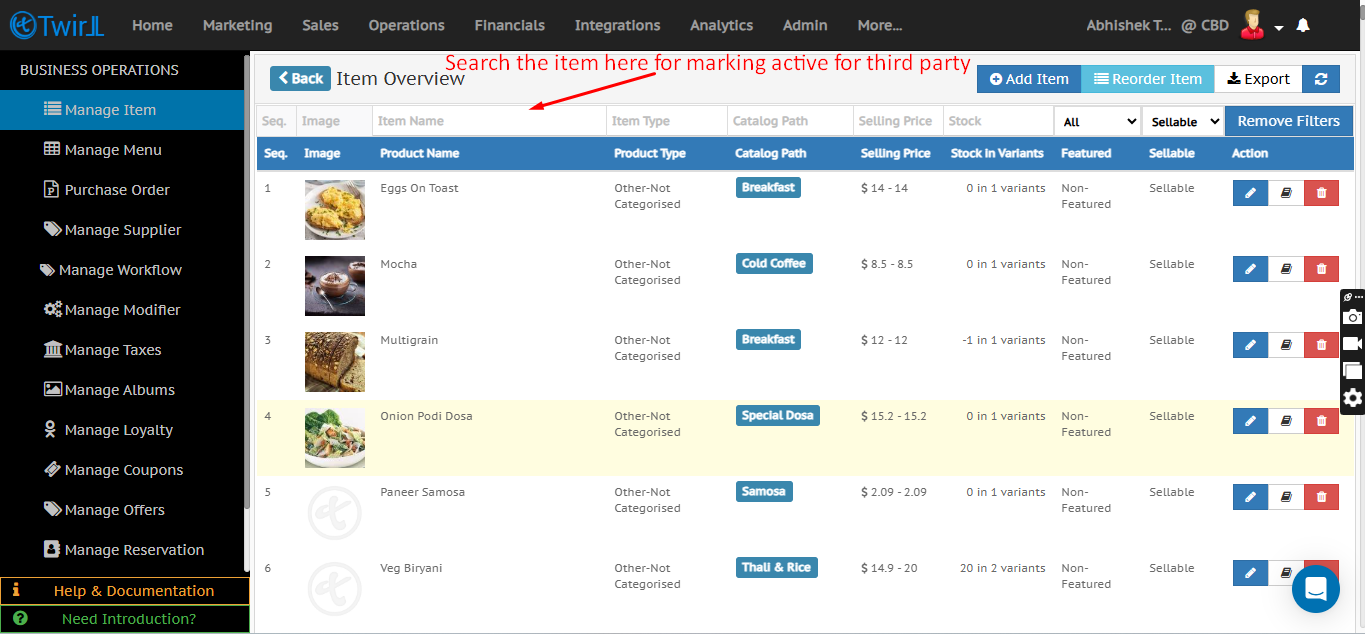
Task: Open the chat support bubble icon
Action: (x=1315, y=588)
